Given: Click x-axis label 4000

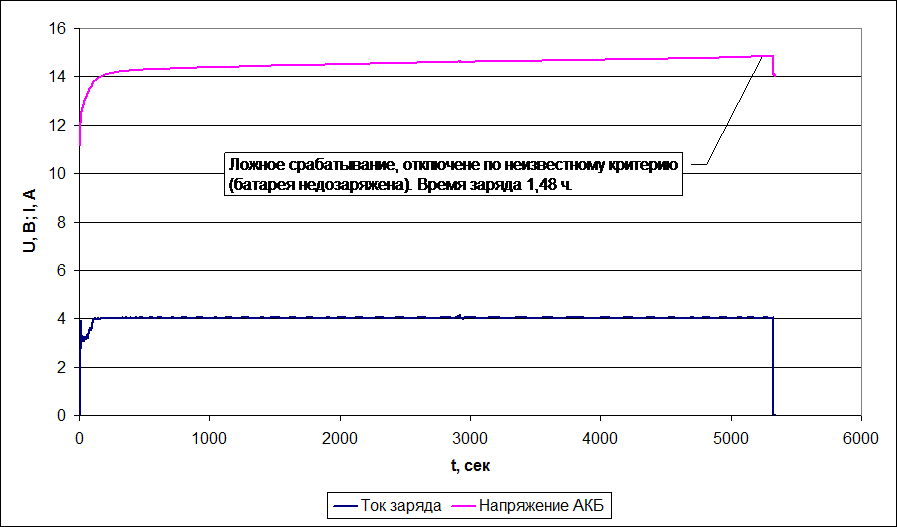Looking at the screenshot, I should 601,438.
